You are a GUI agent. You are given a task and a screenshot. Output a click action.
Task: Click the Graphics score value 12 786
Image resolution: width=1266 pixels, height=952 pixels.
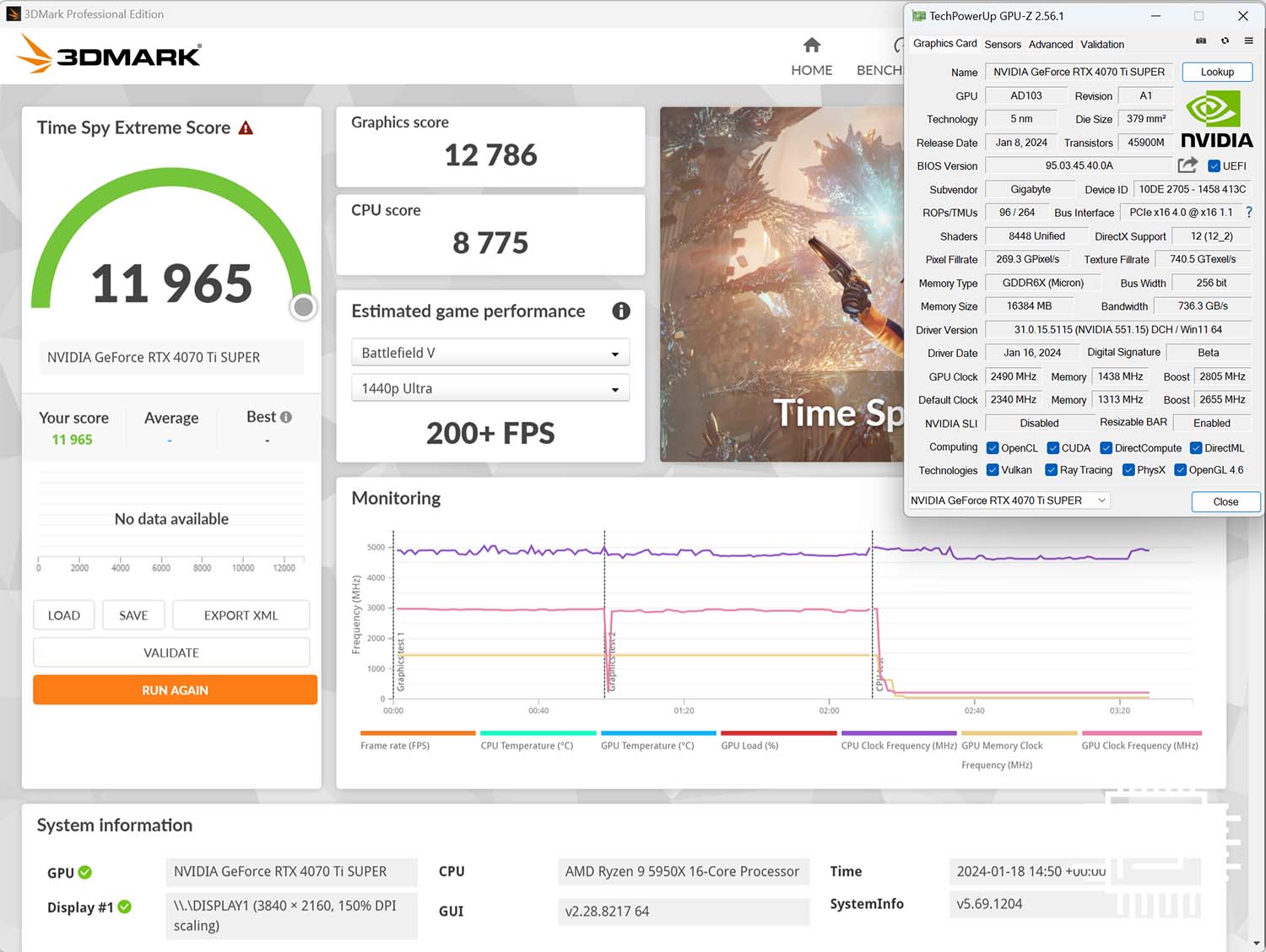click(x=490, y=155)
